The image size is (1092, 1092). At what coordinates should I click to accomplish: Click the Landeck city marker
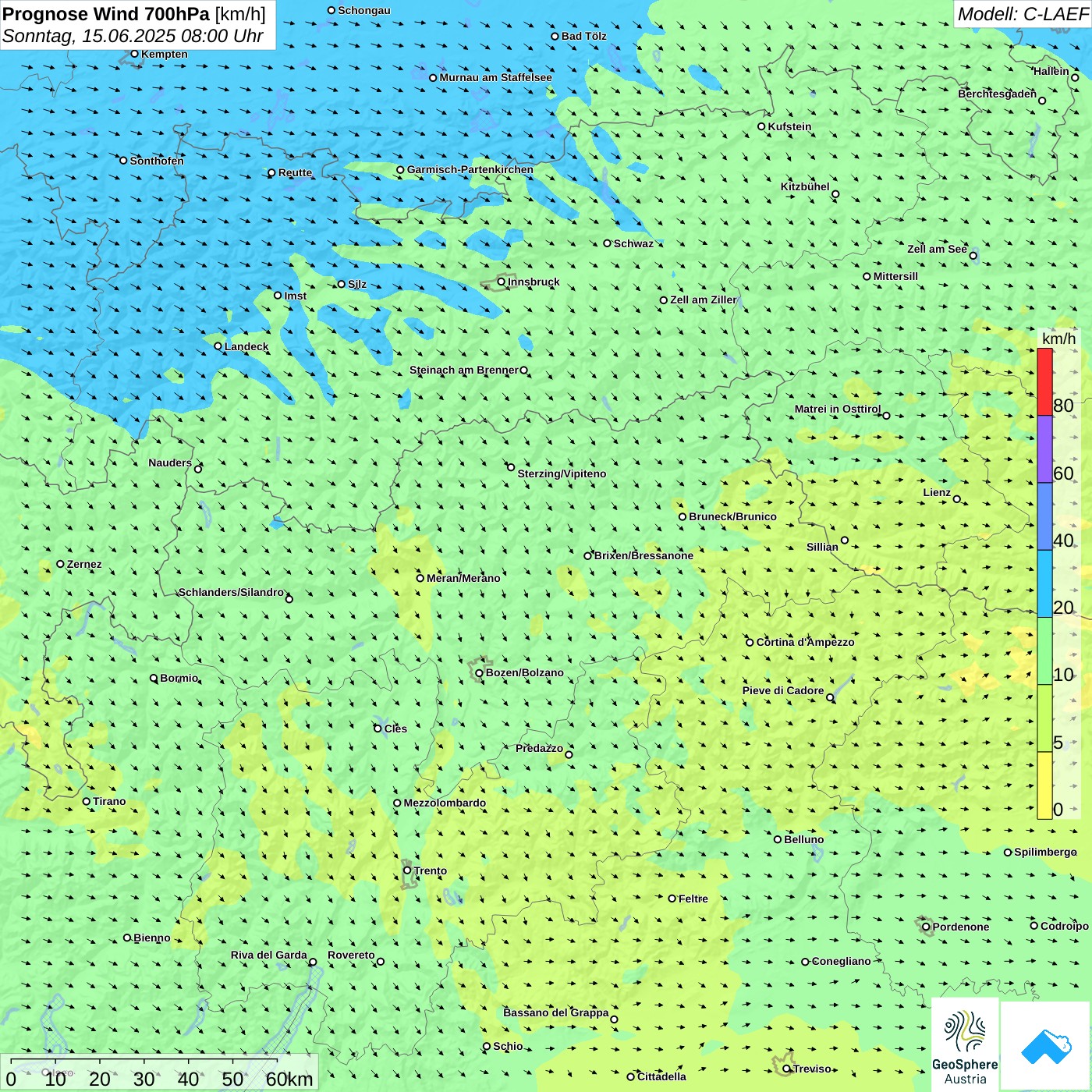point(218,346)
